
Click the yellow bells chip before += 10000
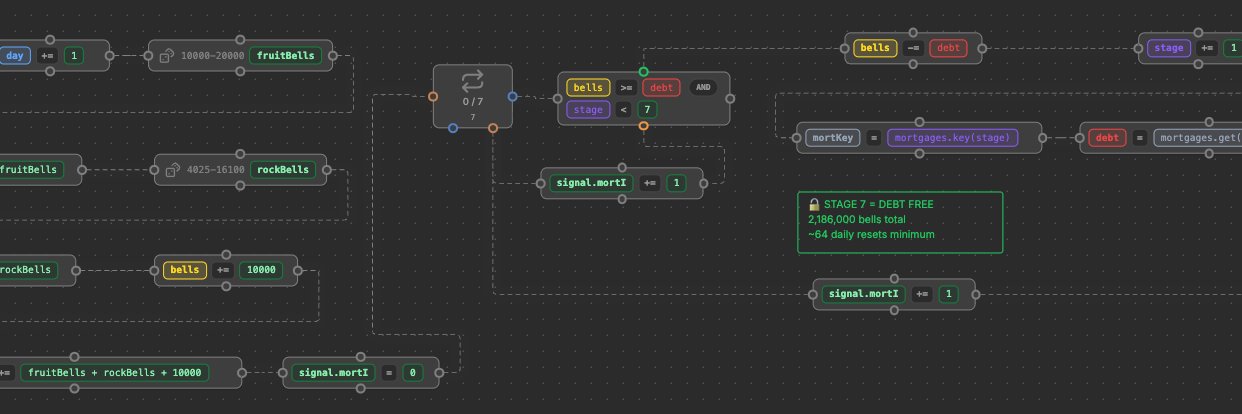[185, 270]
